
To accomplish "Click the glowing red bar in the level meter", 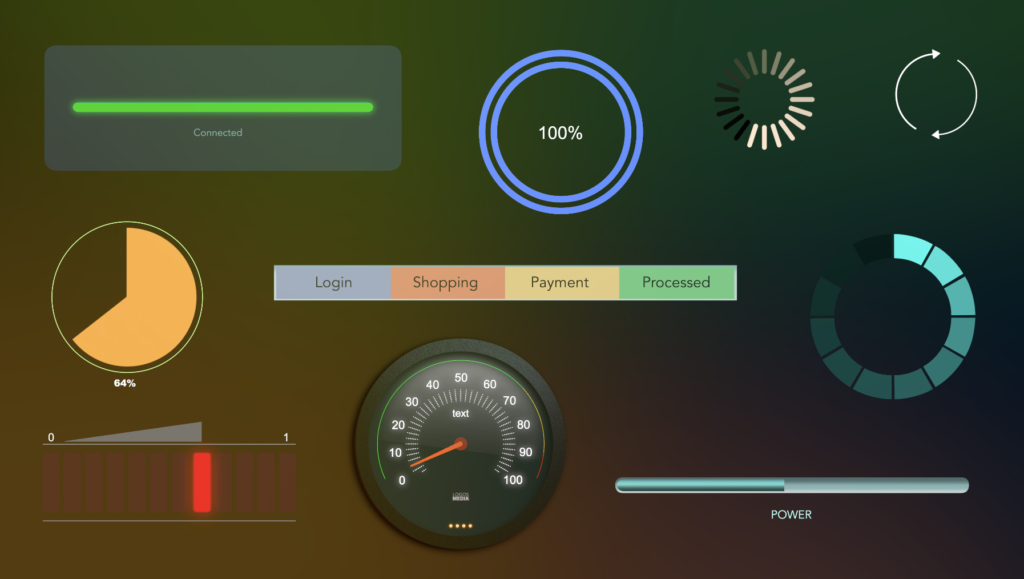I will 202,482.
